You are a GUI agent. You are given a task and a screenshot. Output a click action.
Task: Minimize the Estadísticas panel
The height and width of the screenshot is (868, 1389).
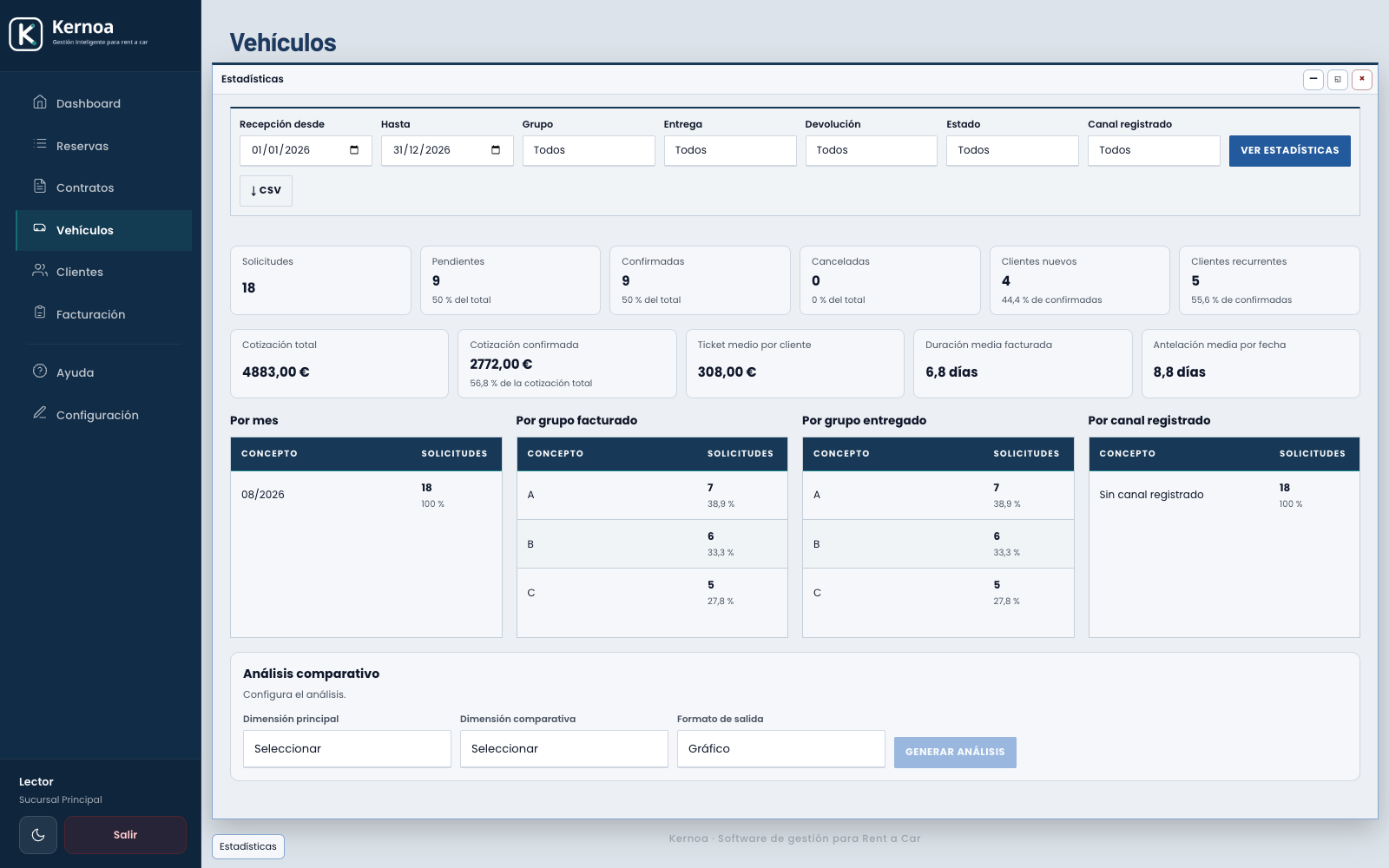pyautogui.click(x=1313, y=79)
